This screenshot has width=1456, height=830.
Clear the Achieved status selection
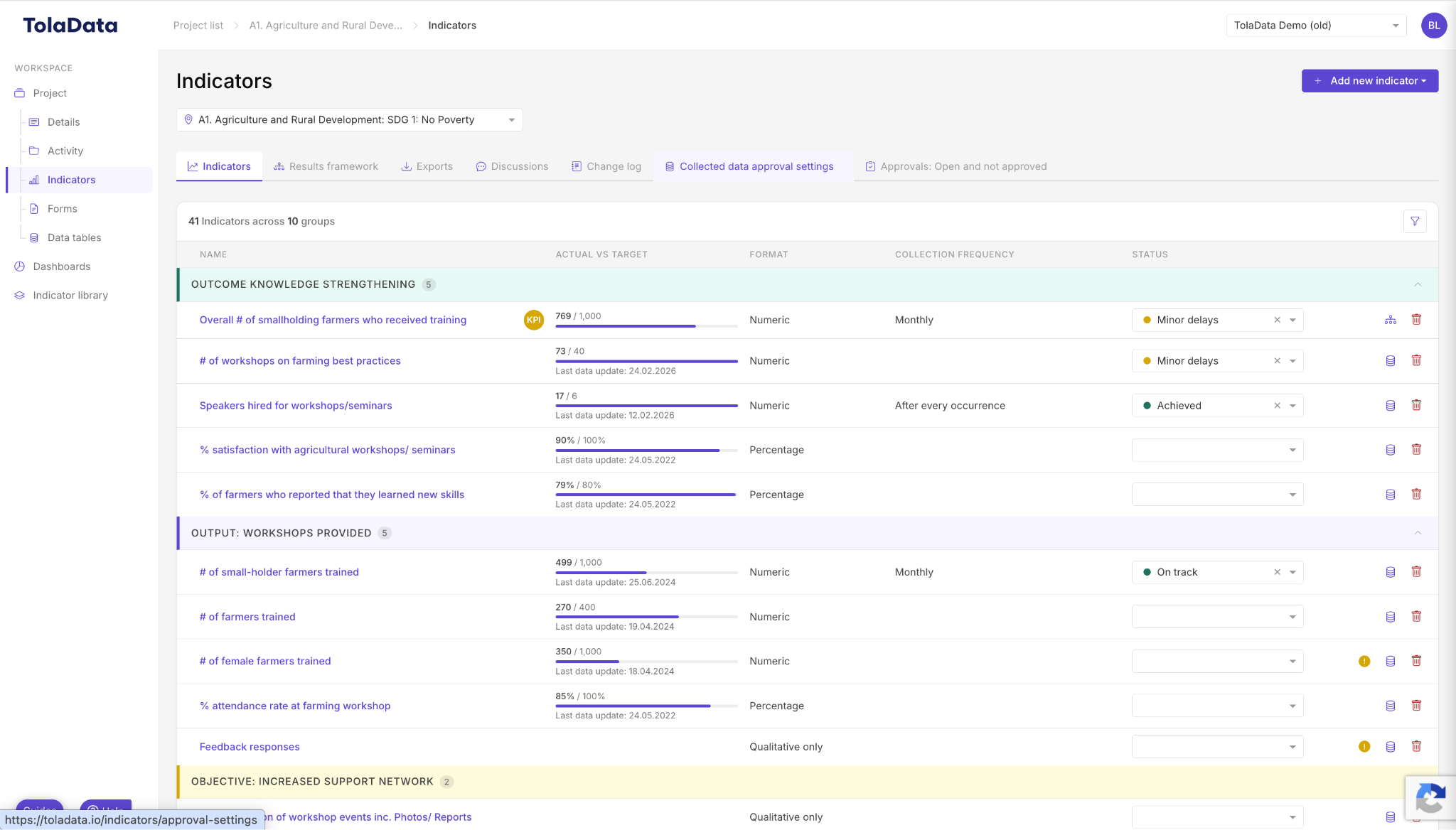pyautogui.click(x=1277, y=406)
